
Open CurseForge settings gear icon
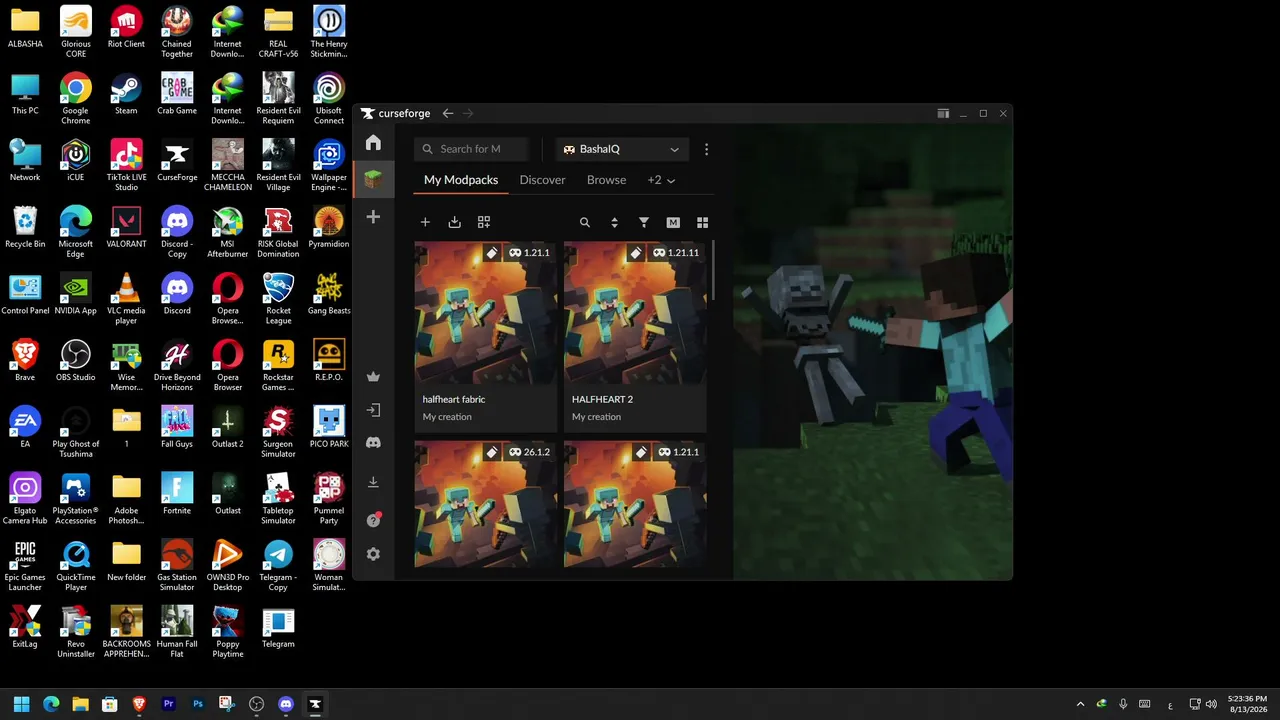(373, 554)
